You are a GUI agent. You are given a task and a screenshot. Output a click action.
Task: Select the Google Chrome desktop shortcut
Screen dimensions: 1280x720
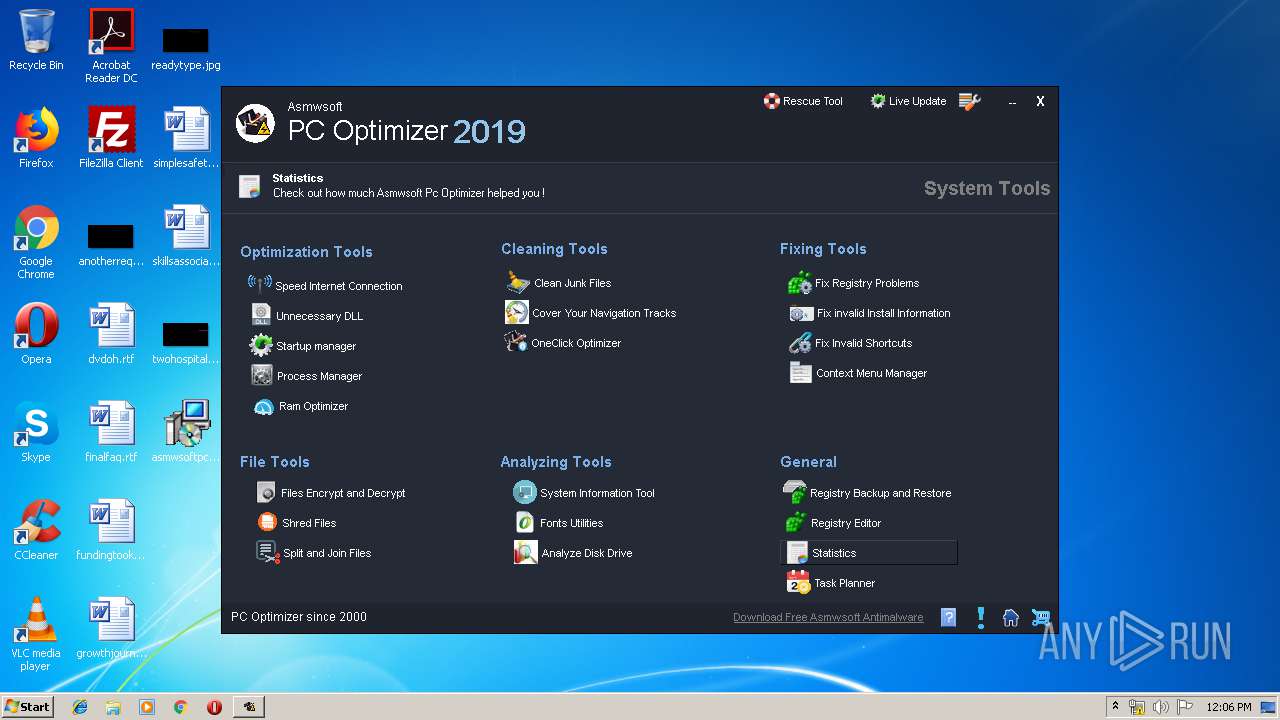(x=36, y=243)
